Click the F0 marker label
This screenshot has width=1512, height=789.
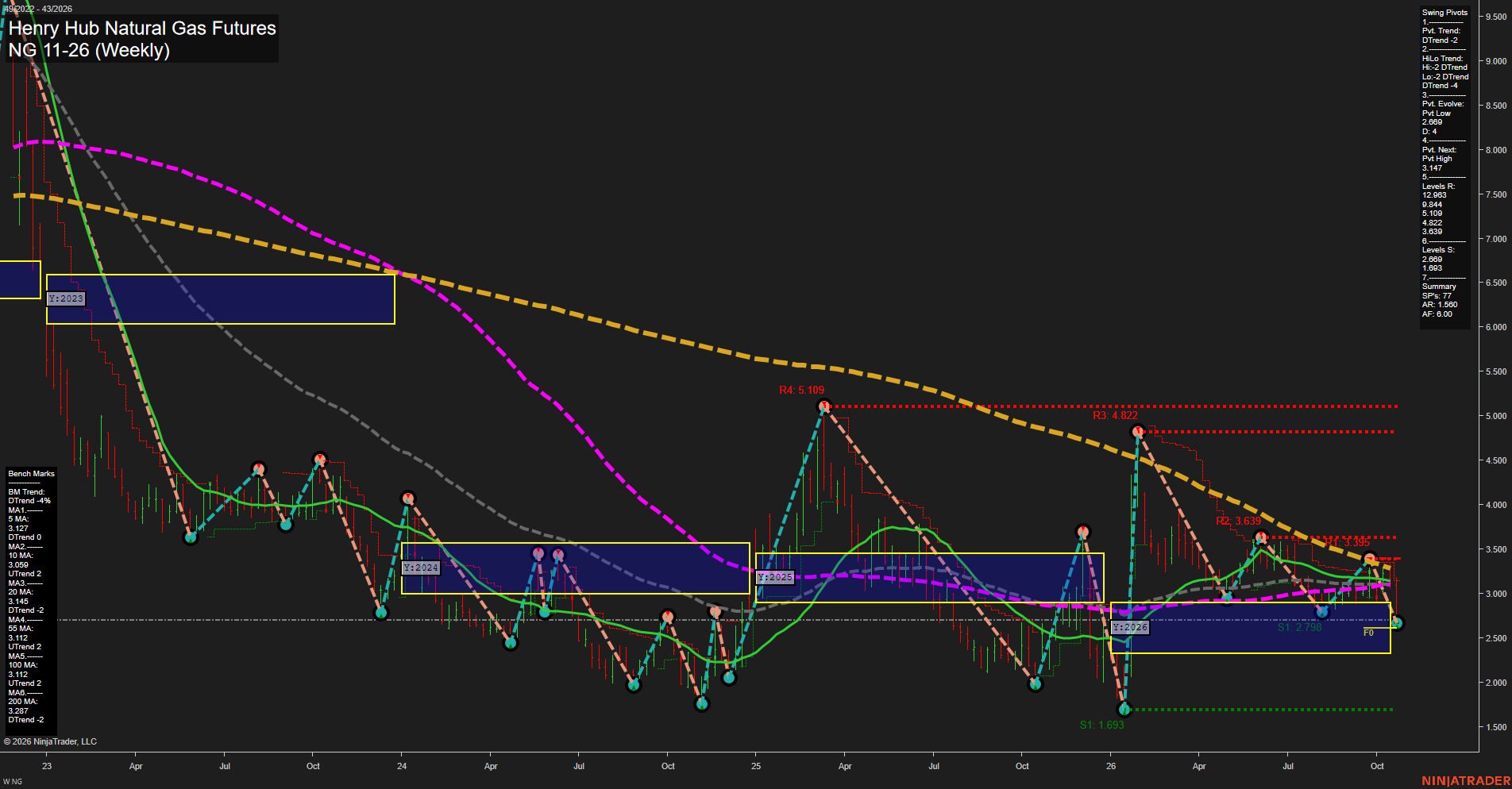[x=1368, y=633]
